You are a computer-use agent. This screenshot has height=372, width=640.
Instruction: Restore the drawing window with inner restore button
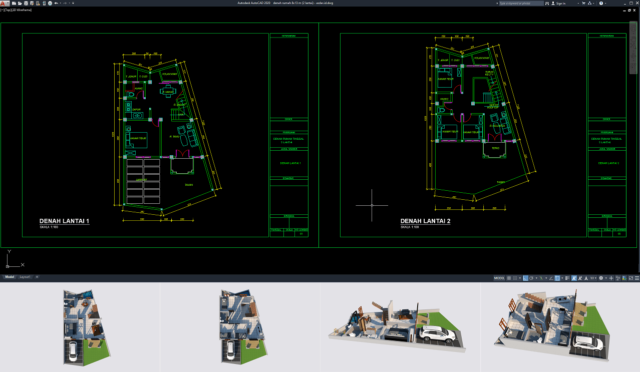[x=629, y=10]
